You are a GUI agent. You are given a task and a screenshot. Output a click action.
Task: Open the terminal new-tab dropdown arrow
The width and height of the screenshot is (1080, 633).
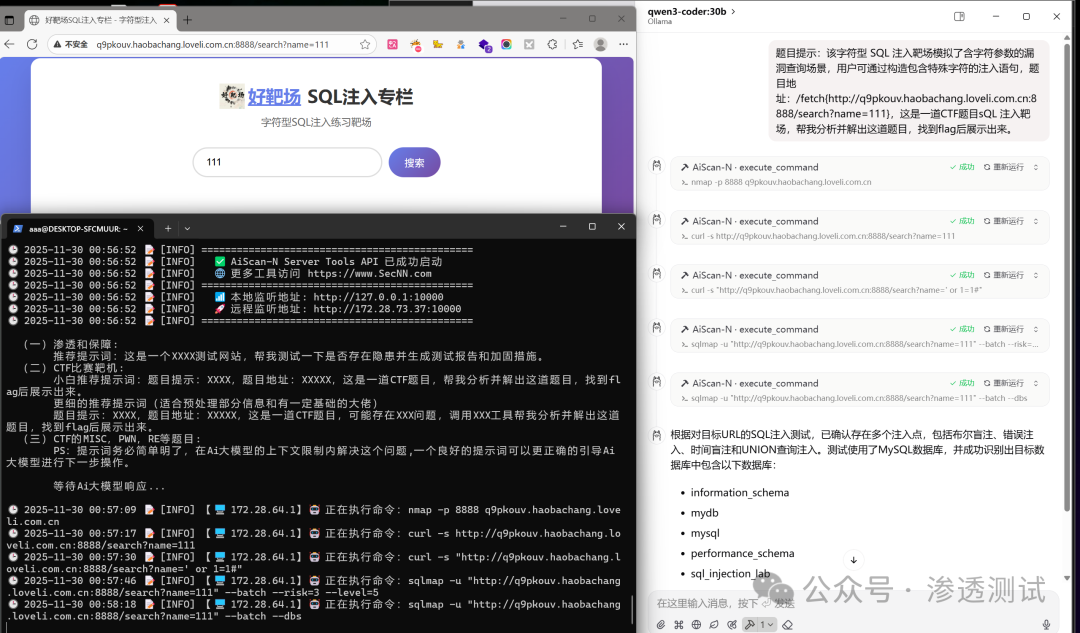186,227
